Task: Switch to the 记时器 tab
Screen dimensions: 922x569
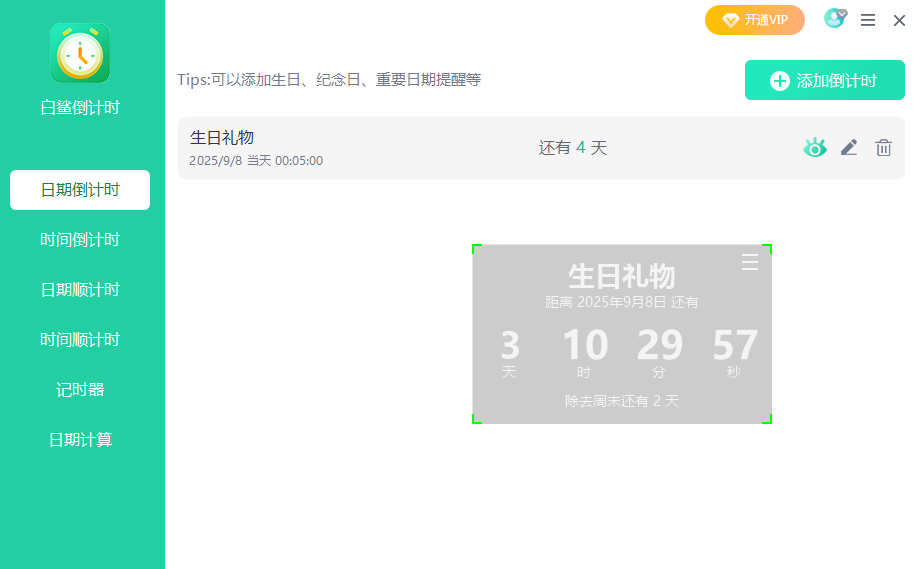Action: tap(80, 390)
